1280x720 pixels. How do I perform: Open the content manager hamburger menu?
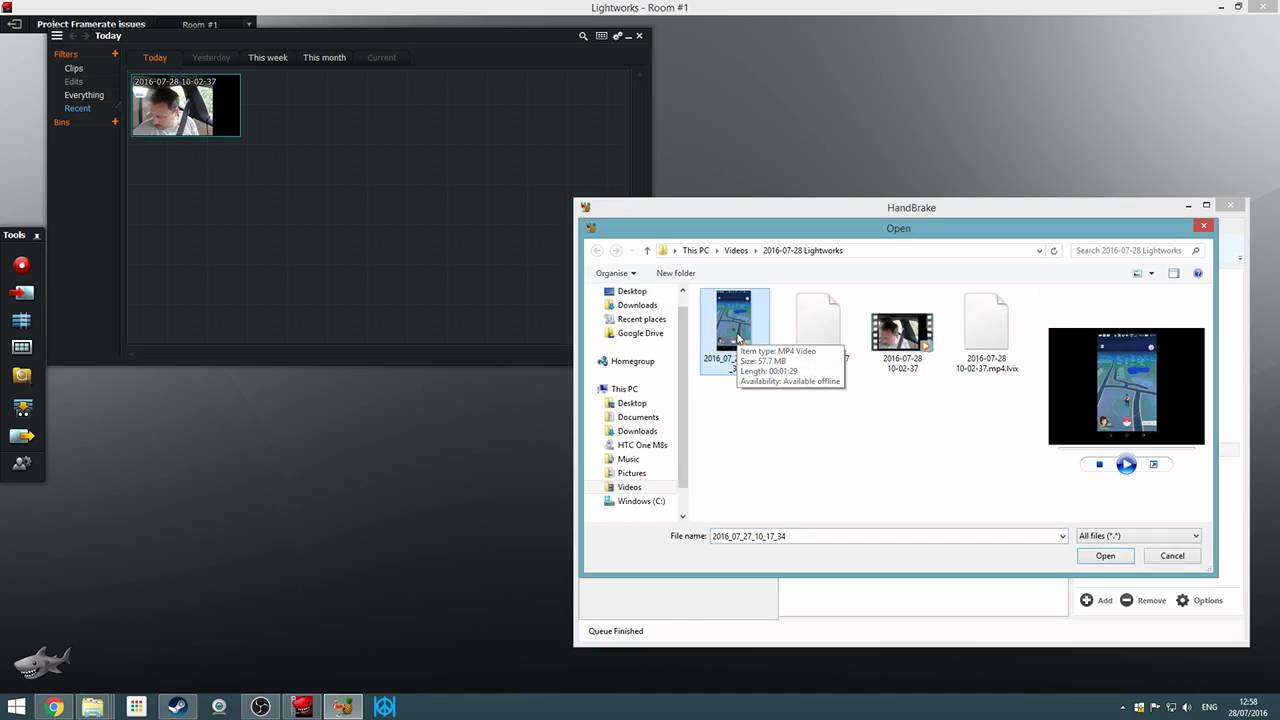click(57, 36)
